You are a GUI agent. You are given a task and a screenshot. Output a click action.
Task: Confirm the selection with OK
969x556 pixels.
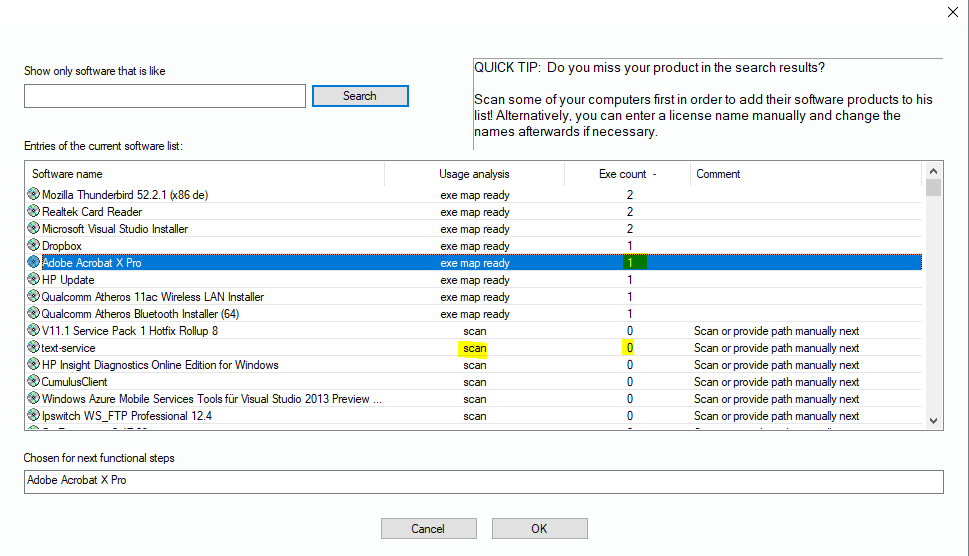tap(539, 529)
